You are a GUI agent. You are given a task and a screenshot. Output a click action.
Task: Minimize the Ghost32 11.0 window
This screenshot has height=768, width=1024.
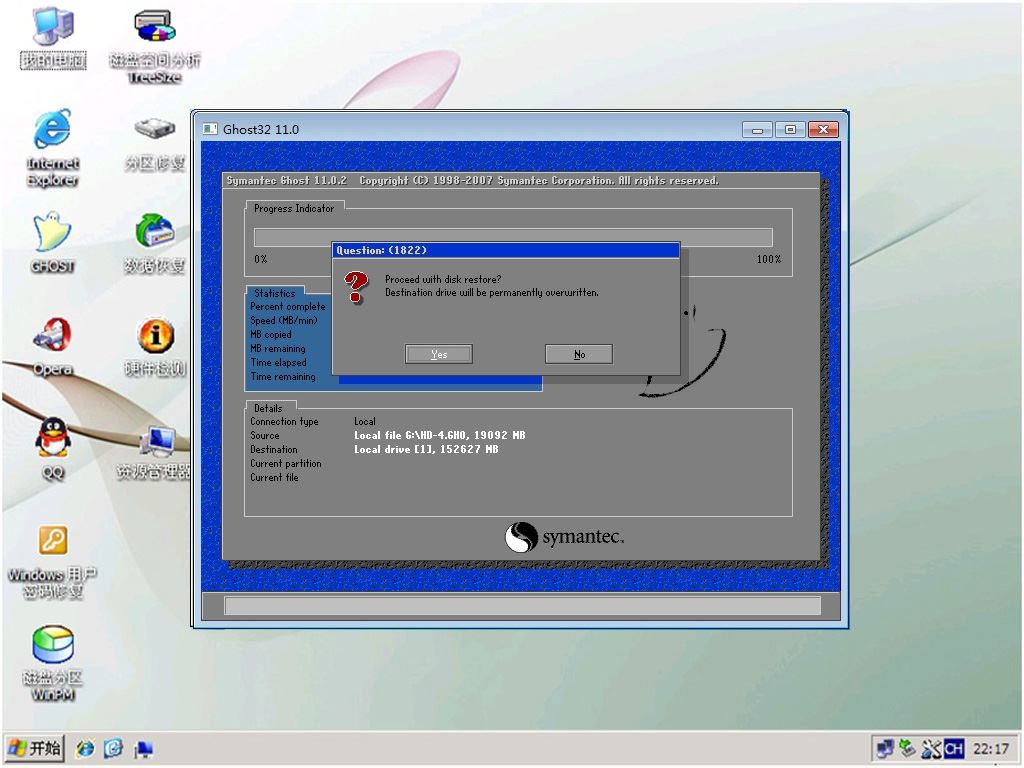(757, 129)
